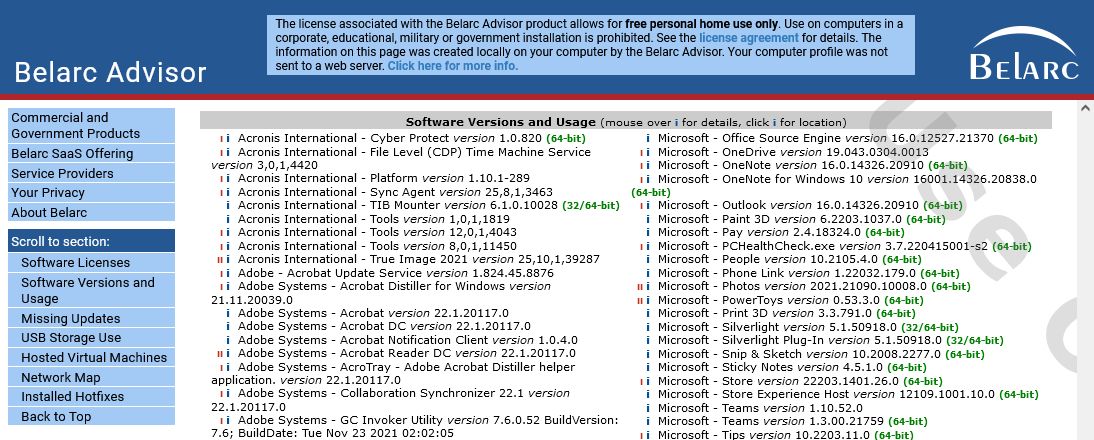Click info icon for Microsoft Photos

click(647, 287)
